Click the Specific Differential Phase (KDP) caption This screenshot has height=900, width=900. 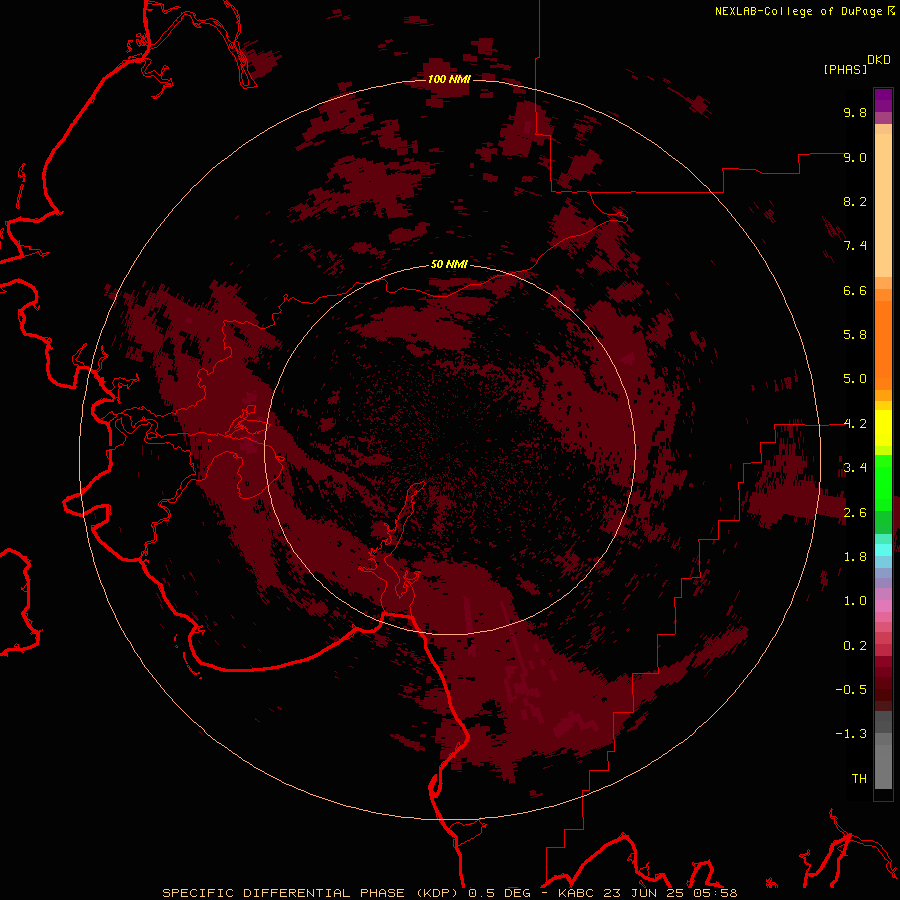tap(312, 893)
